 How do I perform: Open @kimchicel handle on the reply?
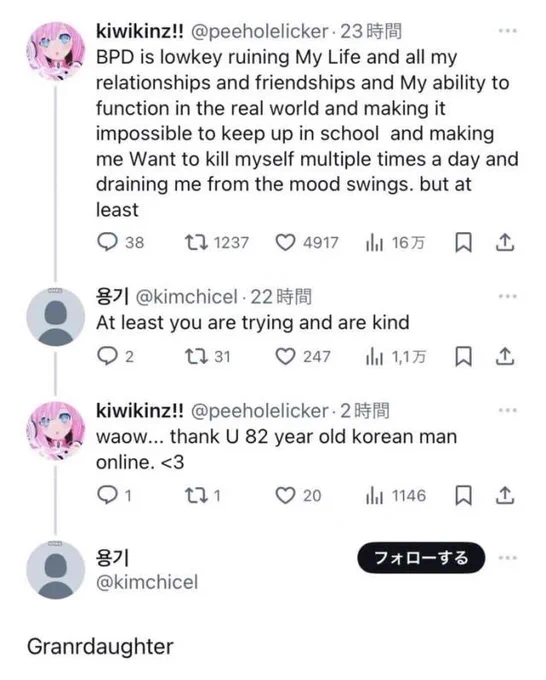(x=186, y=297)
